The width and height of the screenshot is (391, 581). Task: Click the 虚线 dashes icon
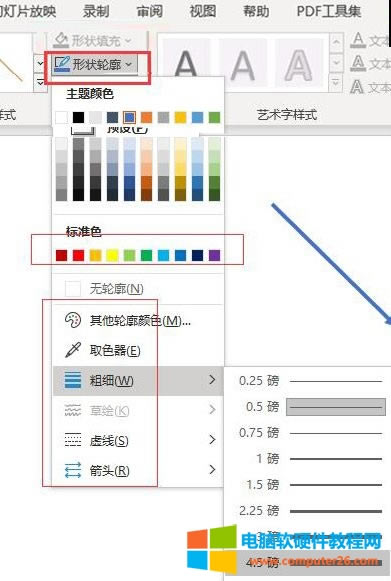[73, 440]
